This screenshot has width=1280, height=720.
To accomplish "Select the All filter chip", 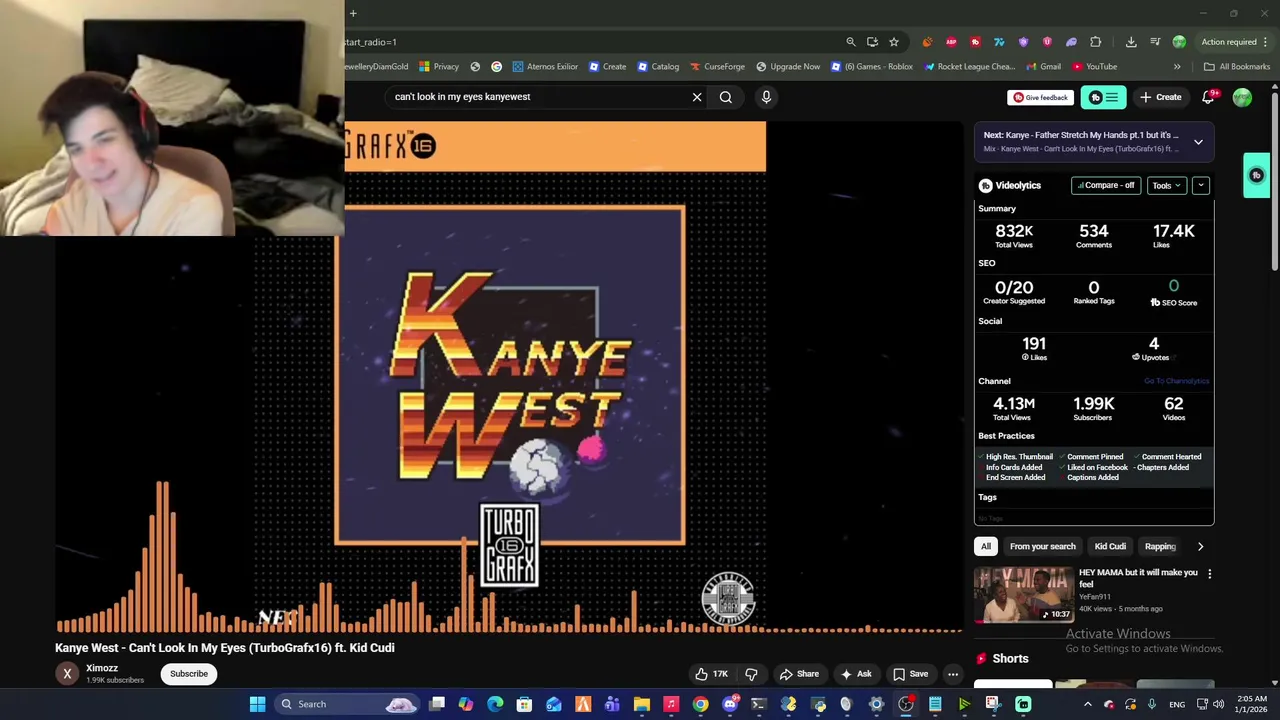I will pos(986,546).
